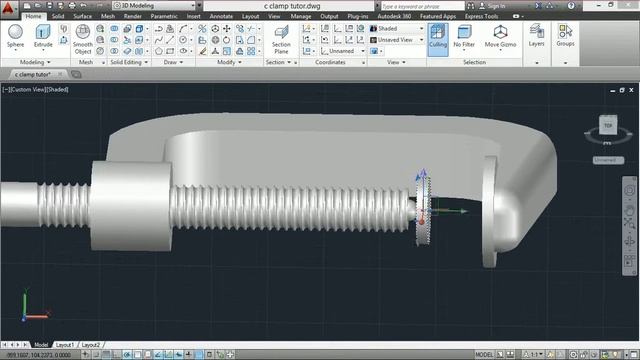Select the Line tool in Draw panel
This screenshot has width=640, height=360.
coord(170,40)
